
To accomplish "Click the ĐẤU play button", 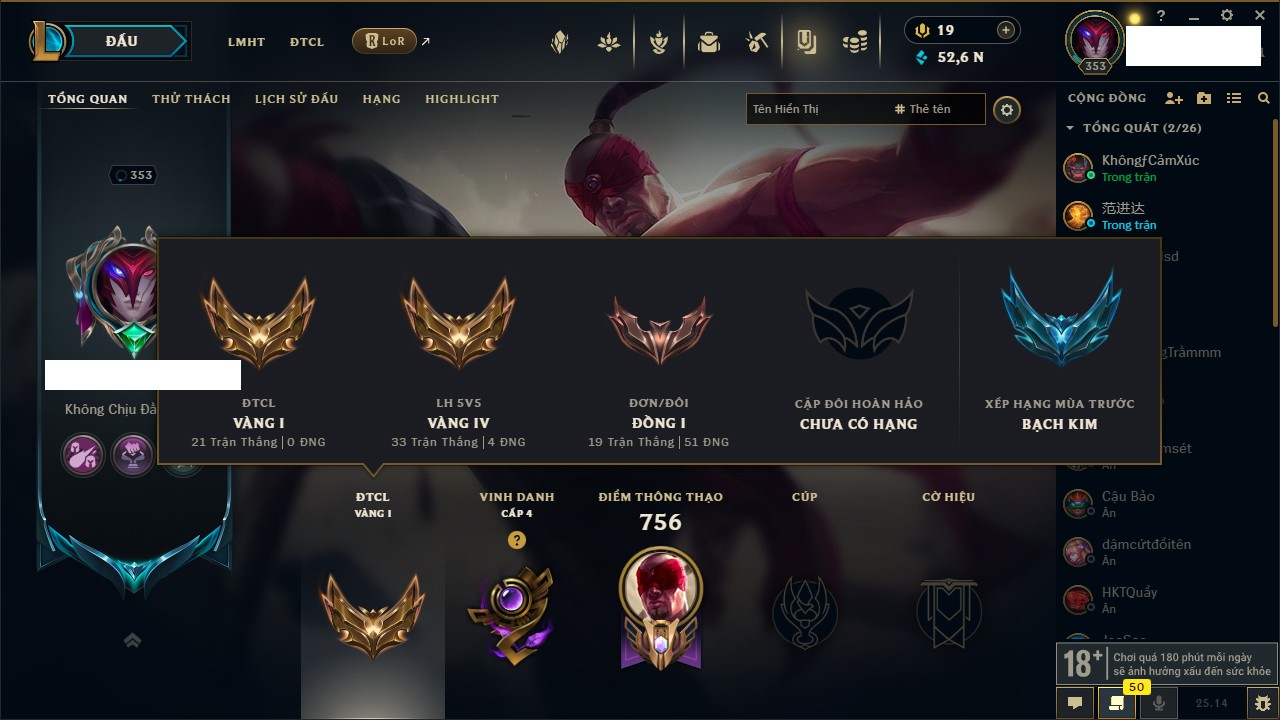I will click(122, 41).
